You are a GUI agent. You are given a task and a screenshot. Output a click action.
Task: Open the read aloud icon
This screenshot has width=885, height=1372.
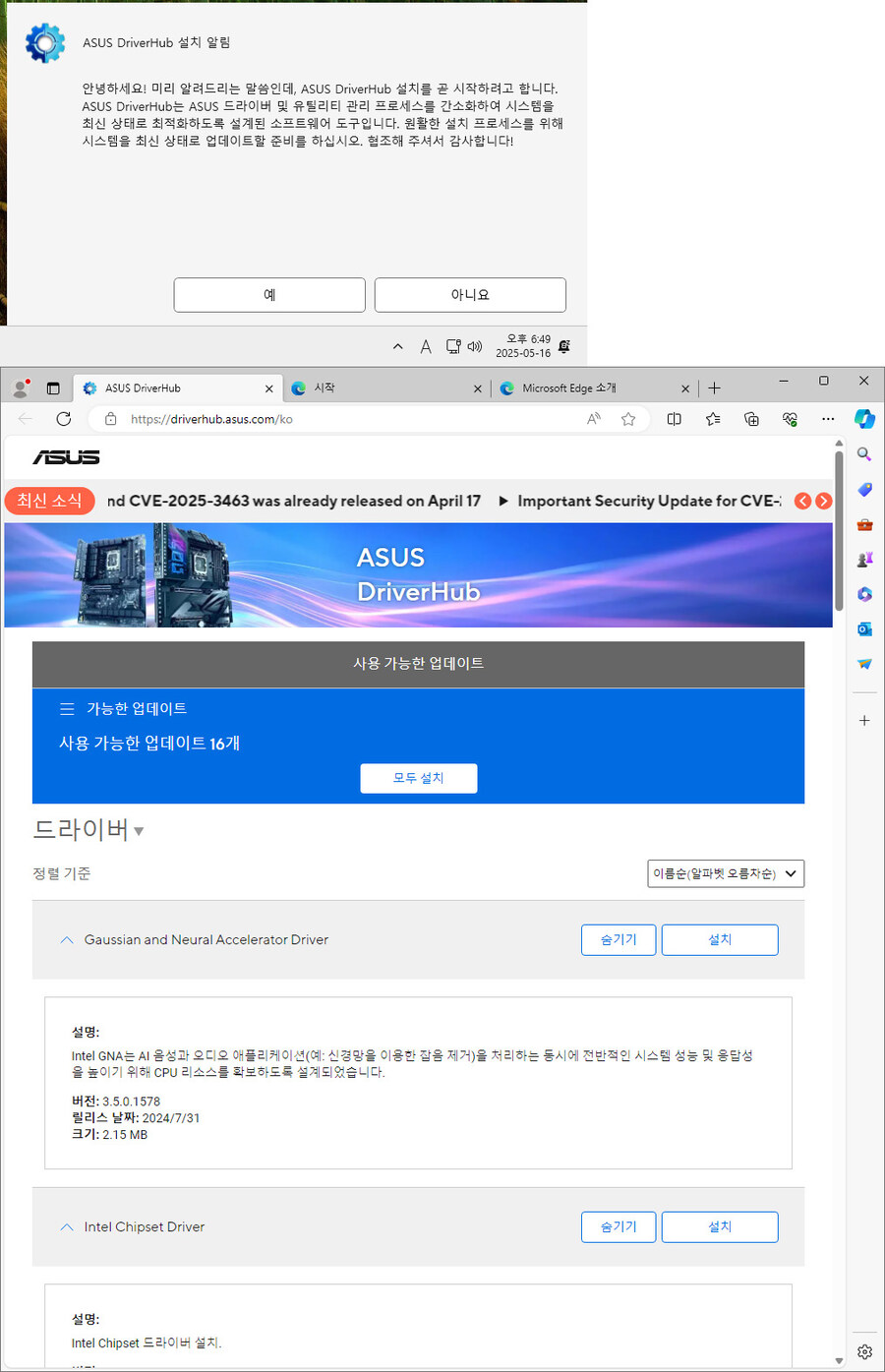point(593,419)
